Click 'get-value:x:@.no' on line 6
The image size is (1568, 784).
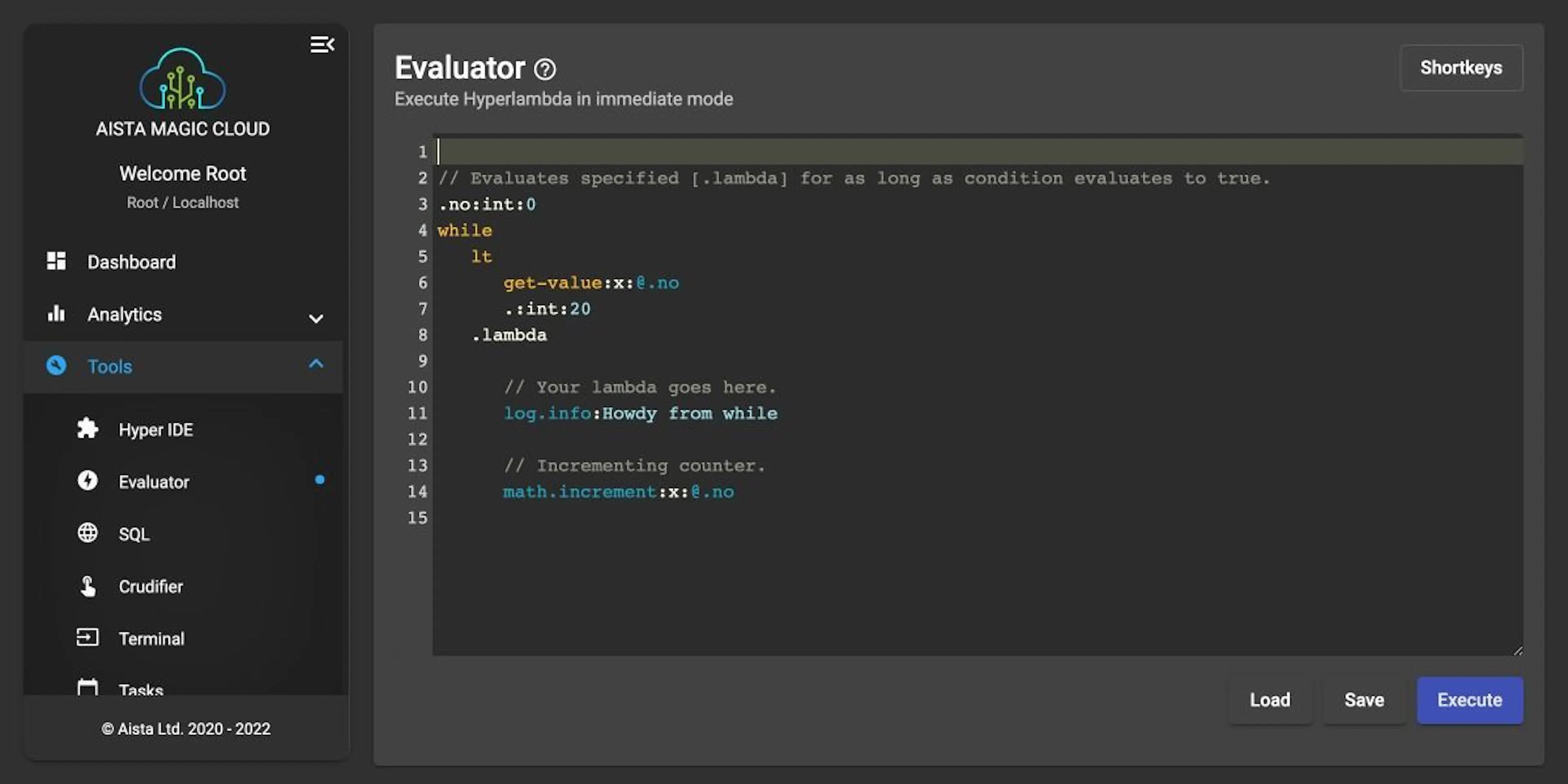pyautogui.click(x=591, y=283)
